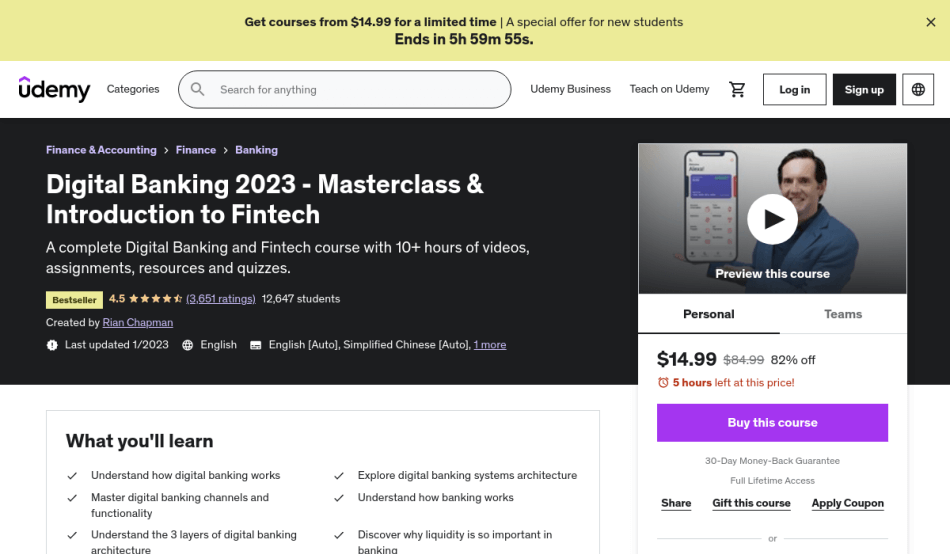Click the Preview this course thumbnail
Screen dimensions: 950x554
pyautogui.click(x=772, y=219)
